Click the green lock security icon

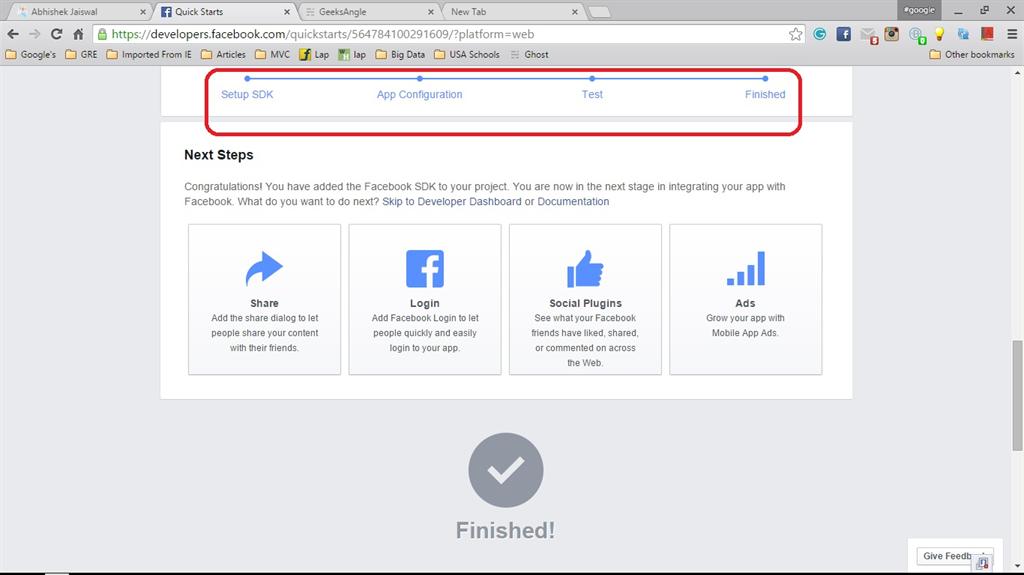103,34
